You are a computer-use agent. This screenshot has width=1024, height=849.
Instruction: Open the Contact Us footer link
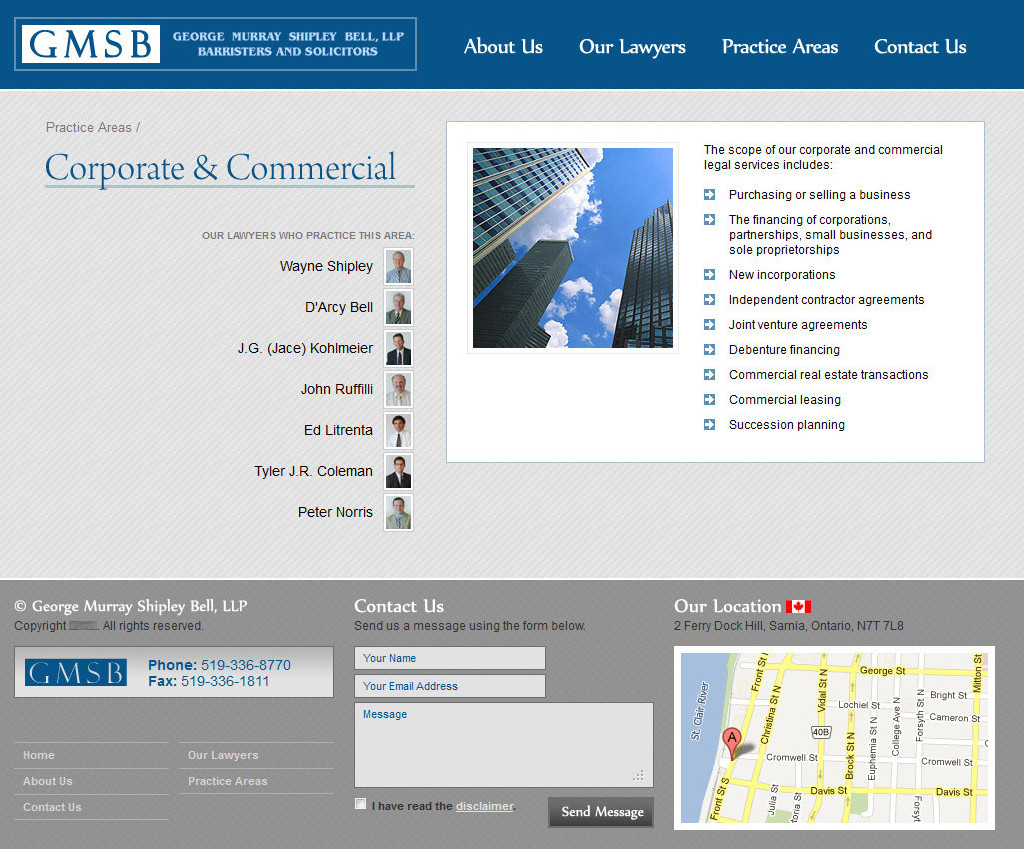[52, 807]
